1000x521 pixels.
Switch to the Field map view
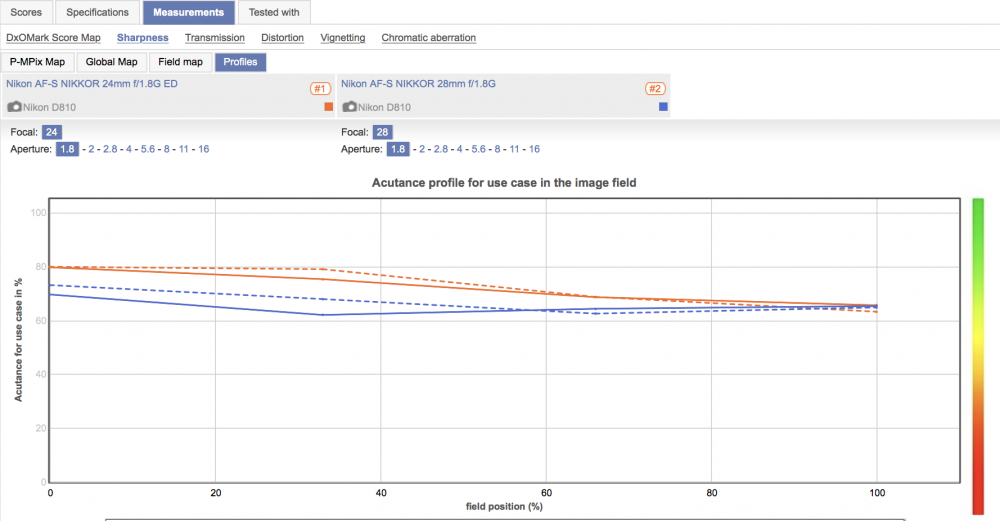tap(180, 62)
